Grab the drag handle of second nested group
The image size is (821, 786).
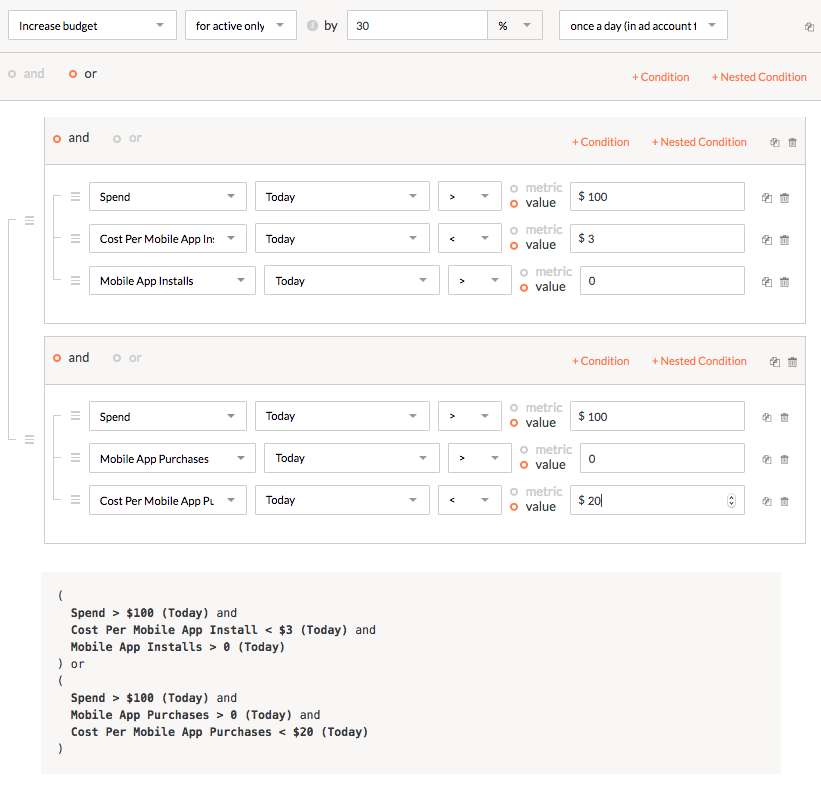pos(29,439)
